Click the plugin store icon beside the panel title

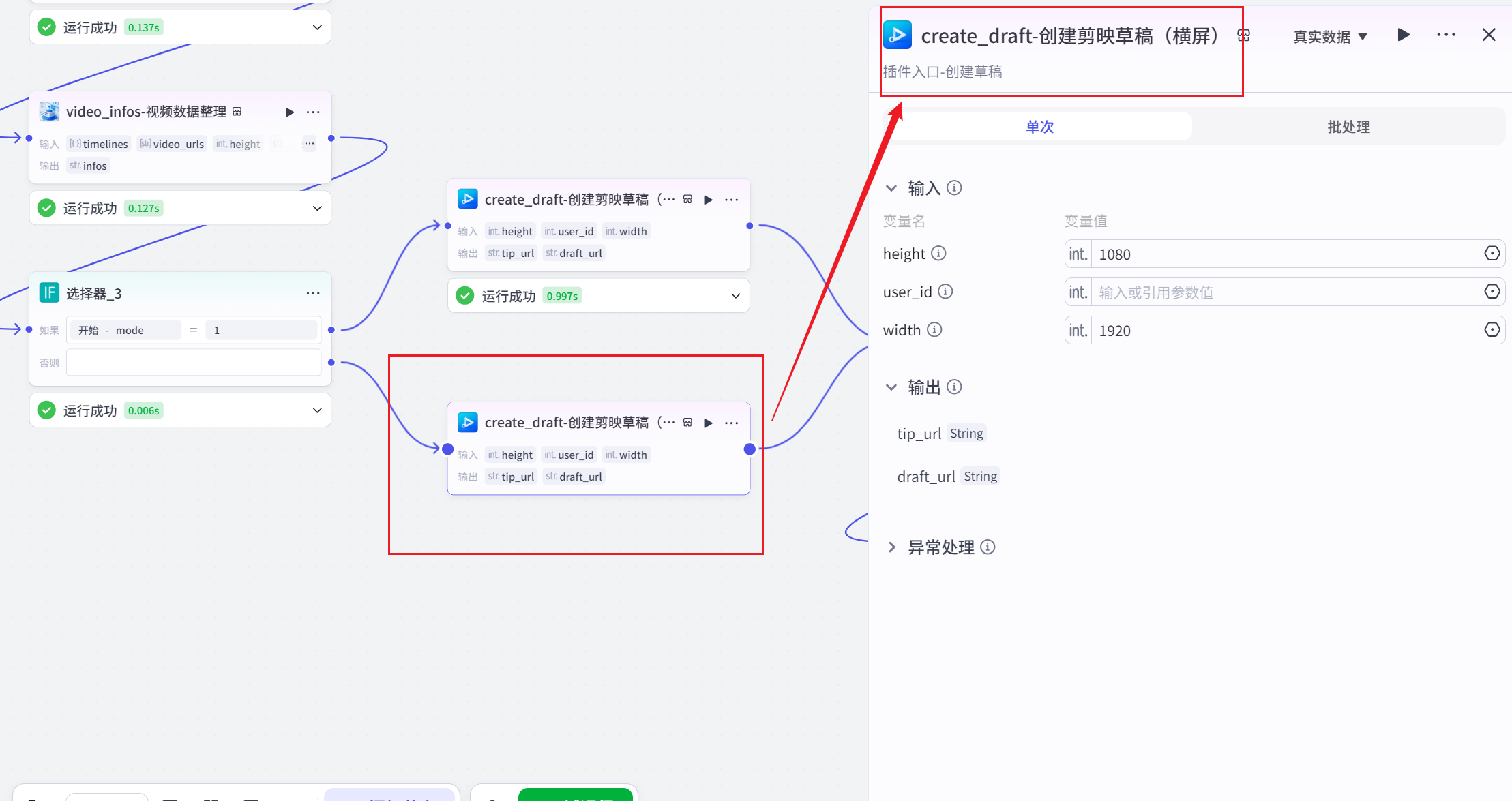pos(1244,35)
